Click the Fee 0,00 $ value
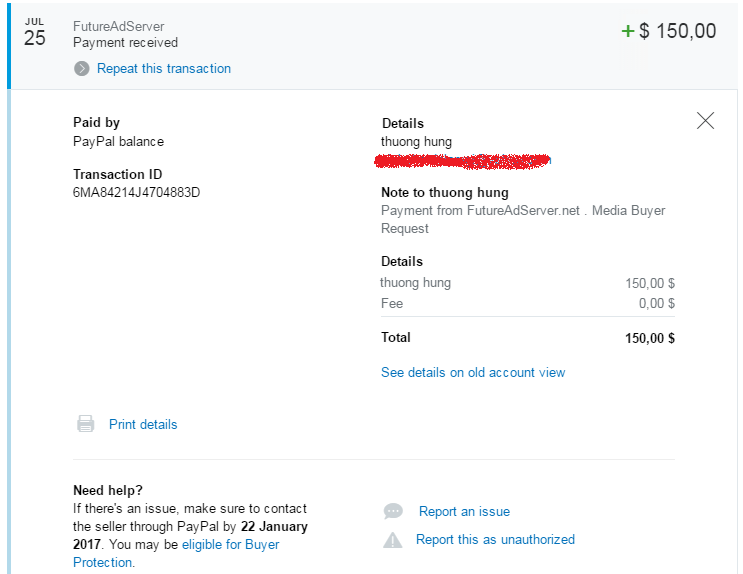The height and width of the screenshot is (574, 743). (x=656, y=303)
